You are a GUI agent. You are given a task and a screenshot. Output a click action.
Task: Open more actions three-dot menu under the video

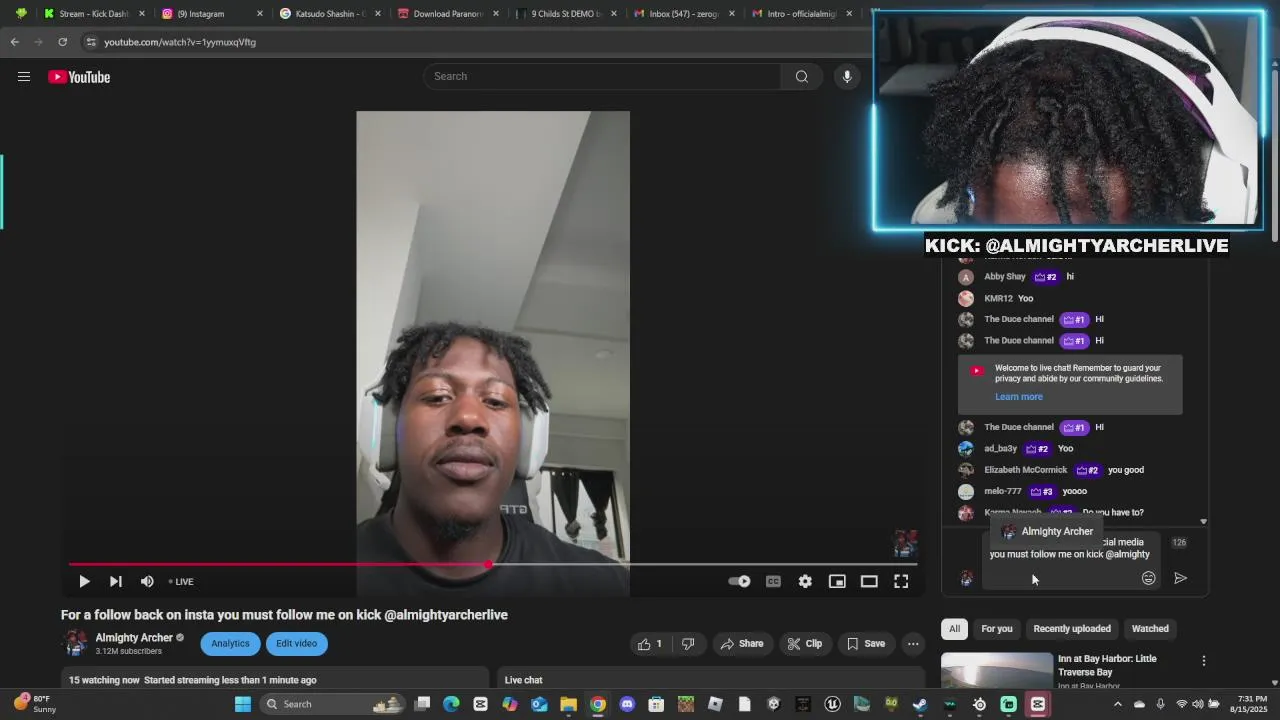click(x=913, y=644)
